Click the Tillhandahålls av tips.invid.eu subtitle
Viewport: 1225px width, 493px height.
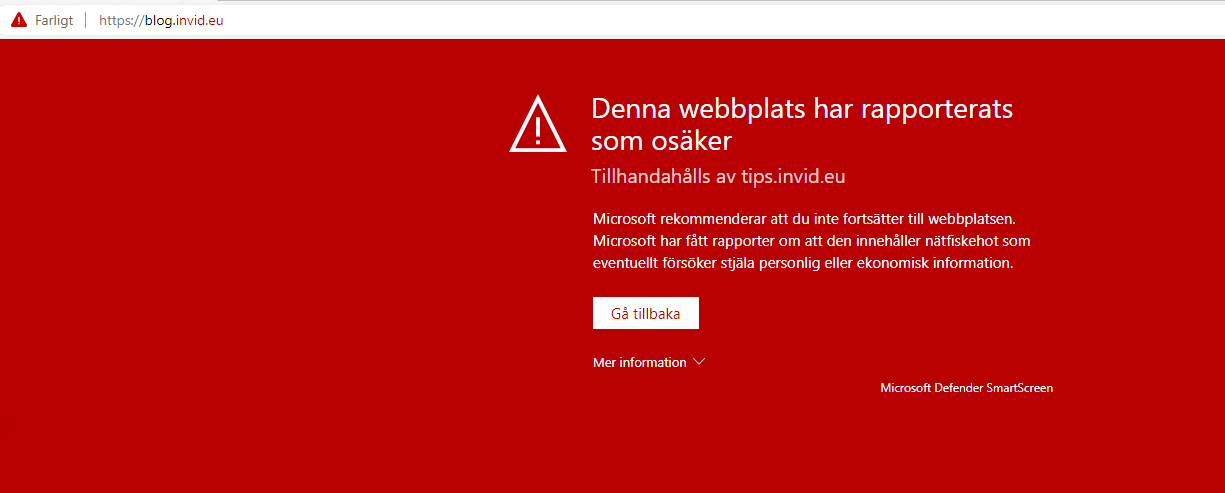(719, 177)
